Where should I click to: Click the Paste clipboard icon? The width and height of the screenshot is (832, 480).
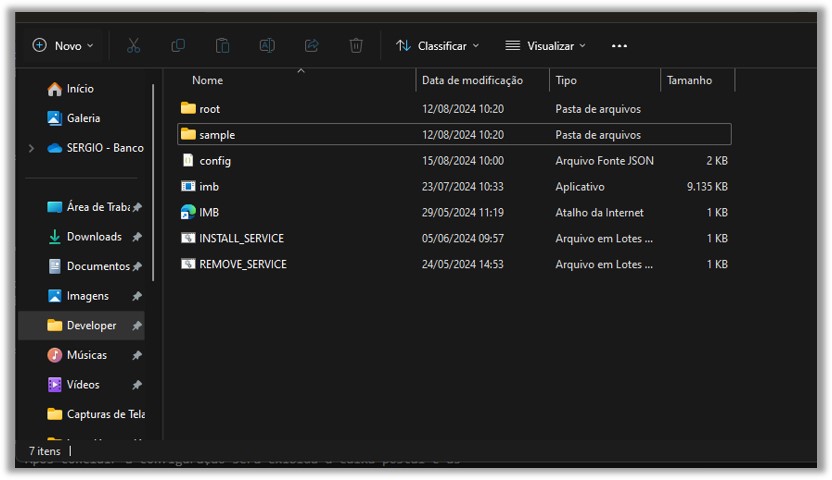pos(223,46)
